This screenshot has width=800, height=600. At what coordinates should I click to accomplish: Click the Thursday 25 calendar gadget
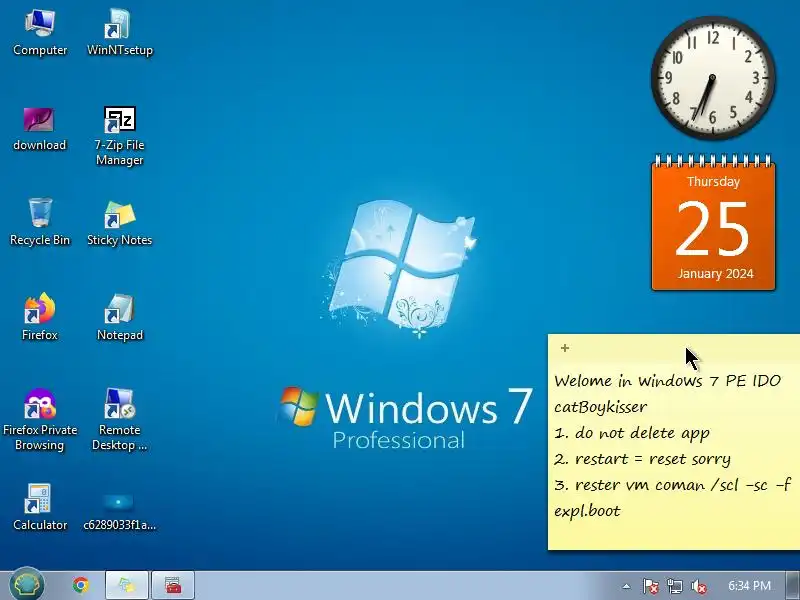tap(713, 223)
